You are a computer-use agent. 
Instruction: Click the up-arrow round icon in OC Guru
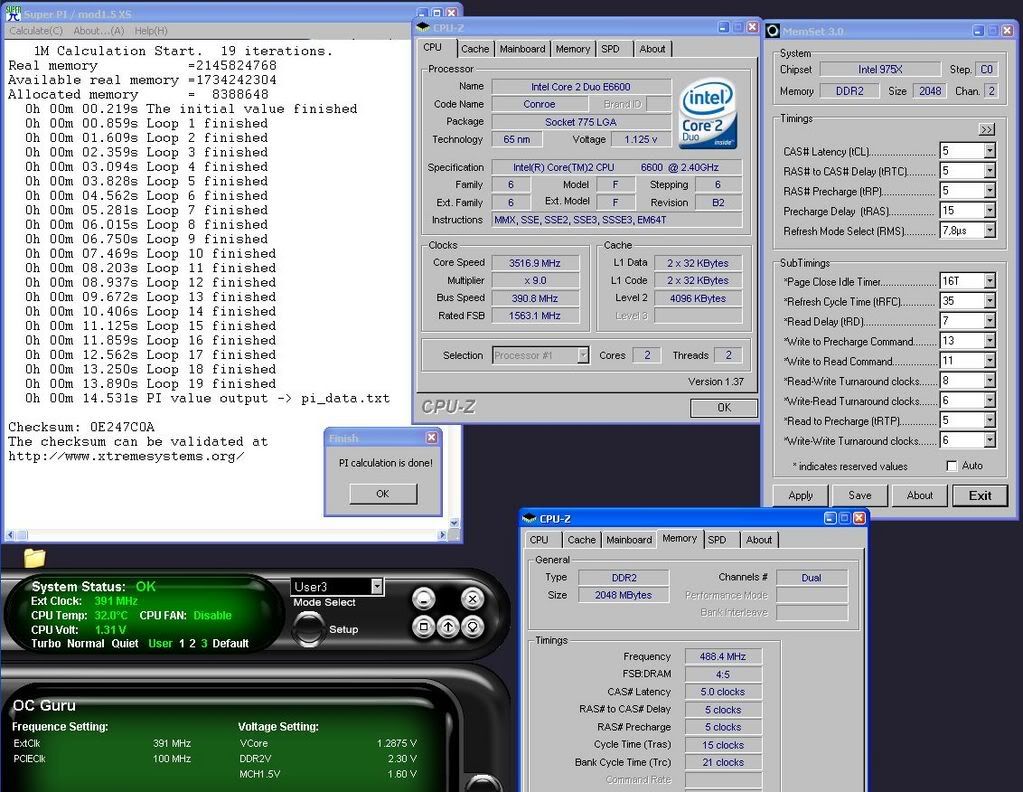[448, 628]
